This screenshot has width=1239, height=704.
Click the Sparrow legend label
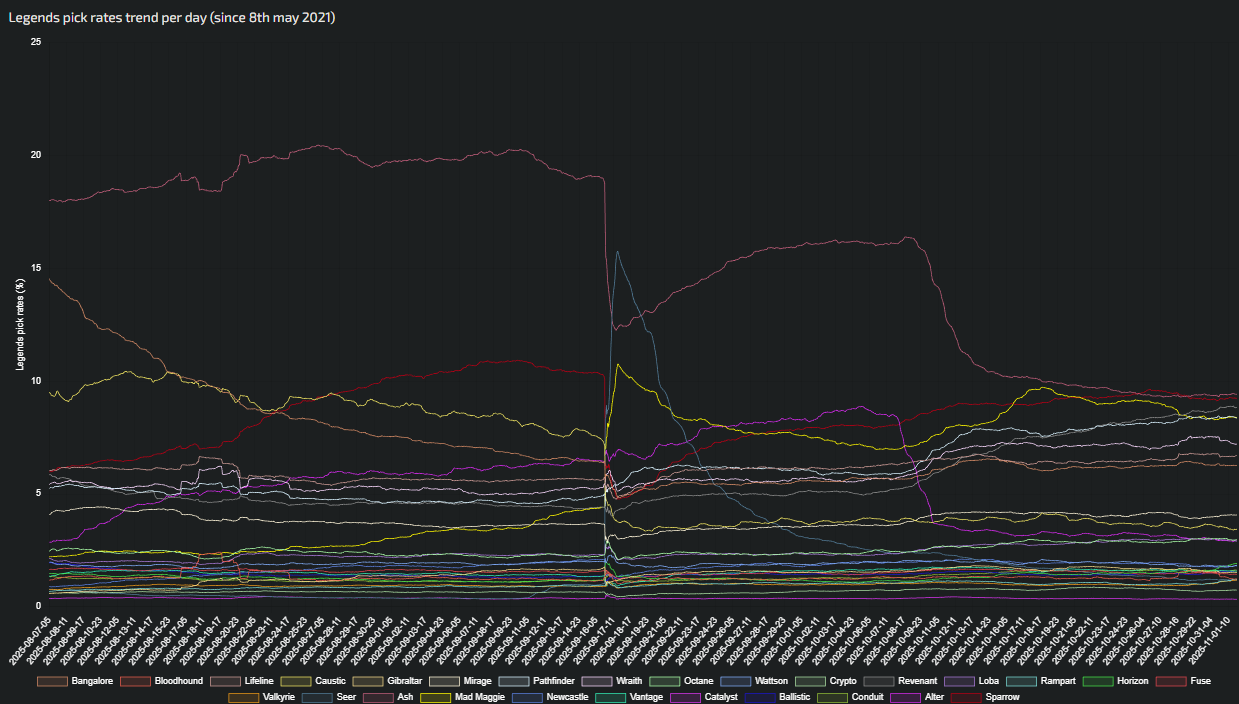(x=1002, y=697)
